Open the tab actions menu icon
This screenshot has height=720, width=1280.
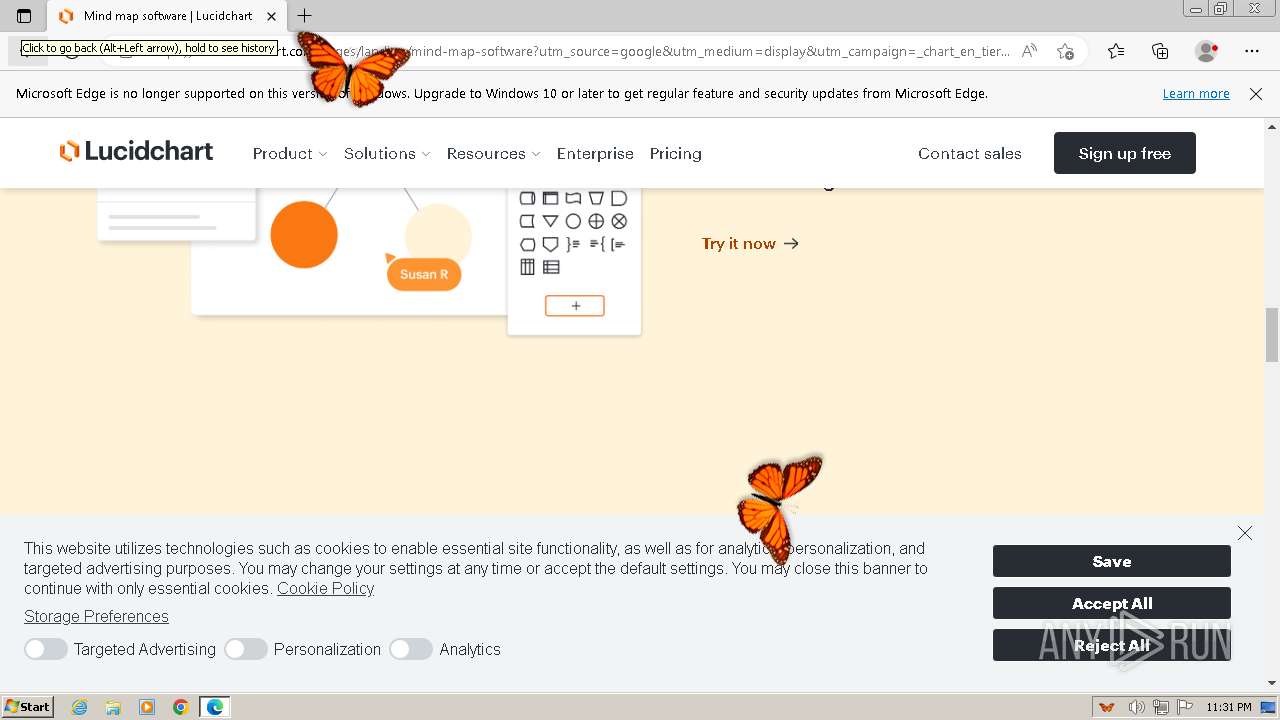24,16
